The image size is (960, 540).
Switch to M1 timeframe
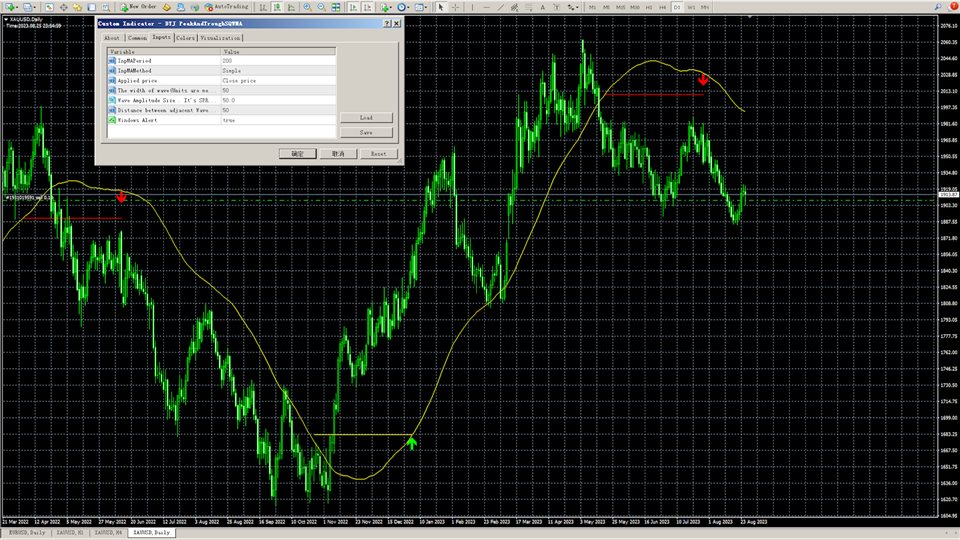click(x=592, y=7)
